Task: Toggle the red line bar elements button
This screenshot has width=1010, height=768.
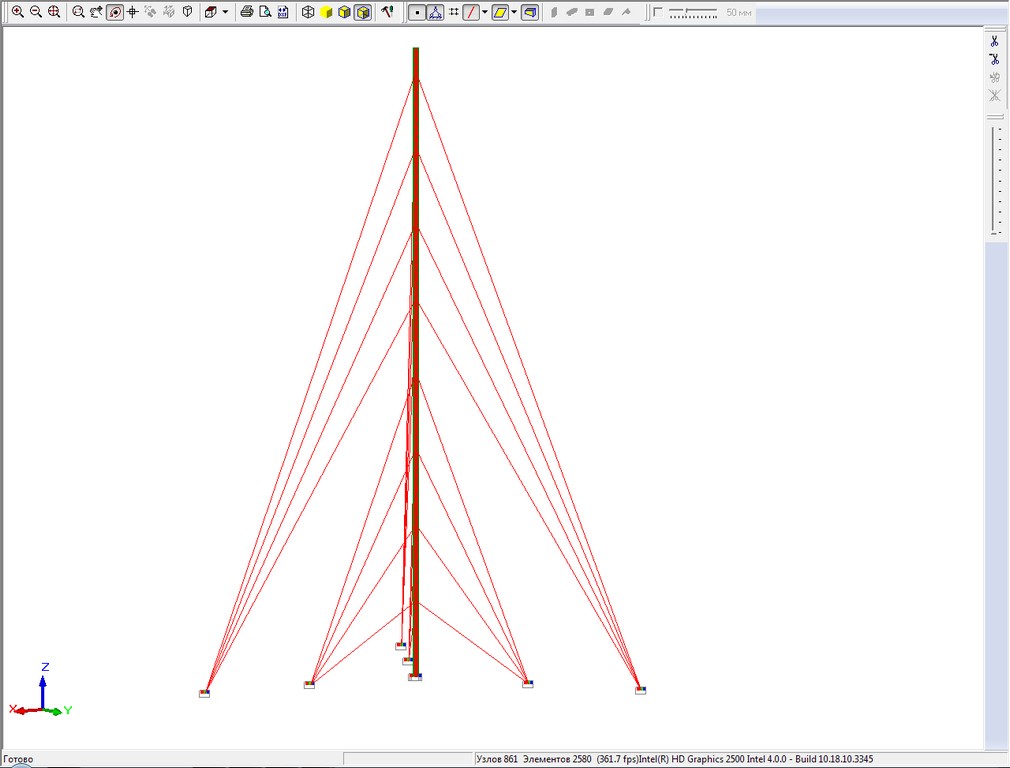Action: click(472, 12)
